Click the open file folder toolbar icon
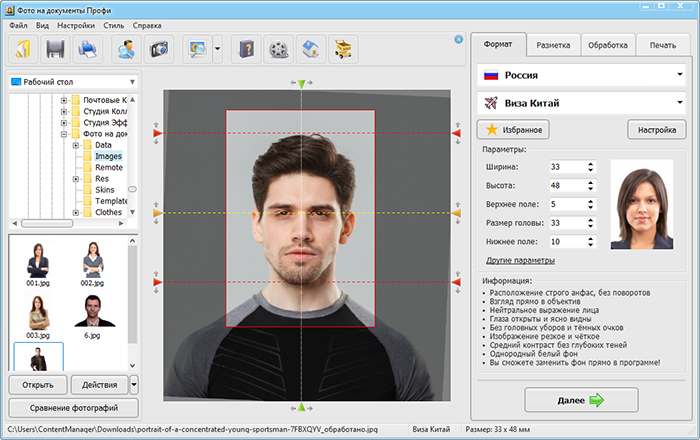 pyautogui.click(x=23, y=48)
